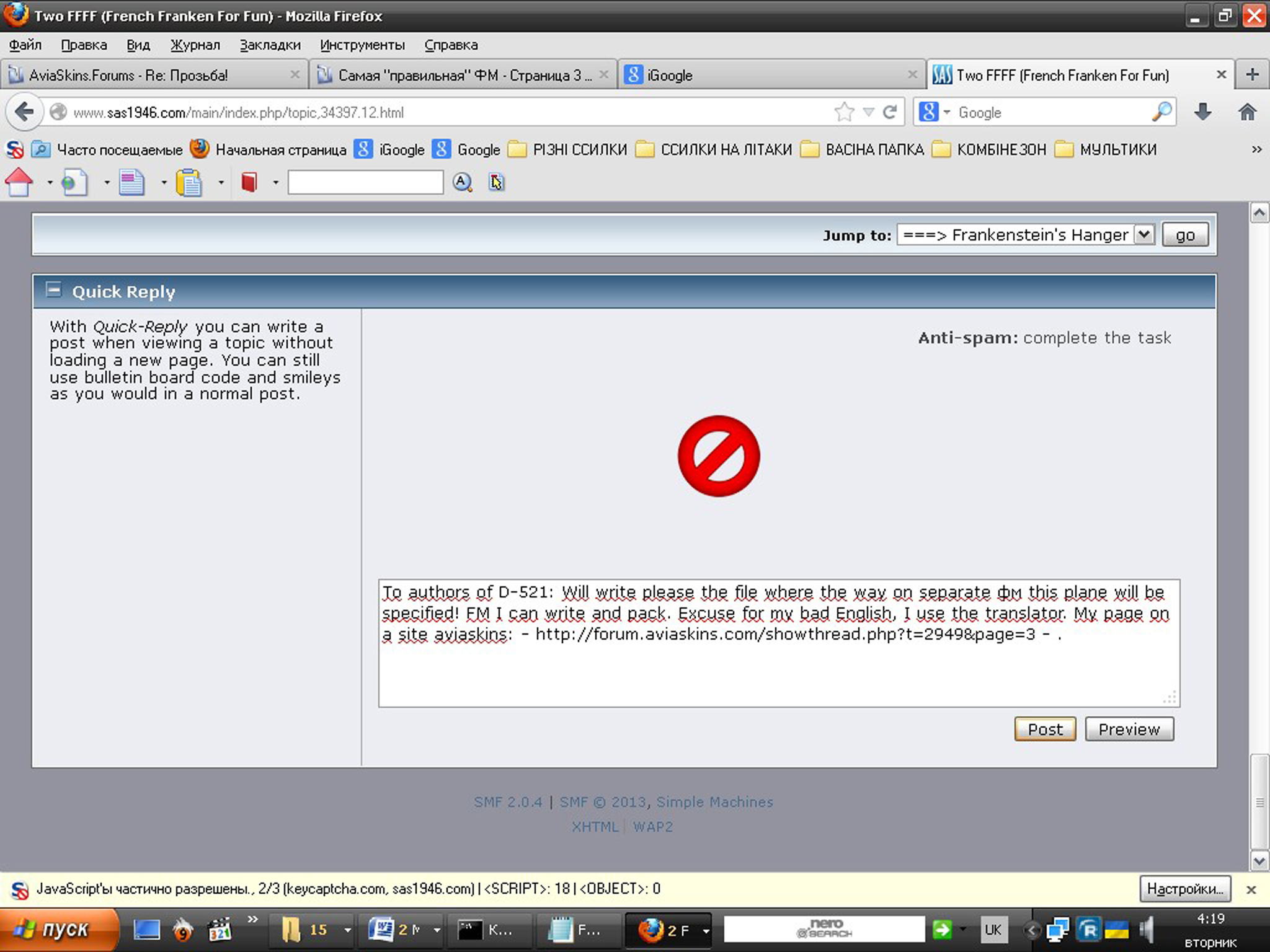This screenshot has height=952, width=1270.
Task: Open the downloads arrow icon
Action: click(x=1202, y=112)
